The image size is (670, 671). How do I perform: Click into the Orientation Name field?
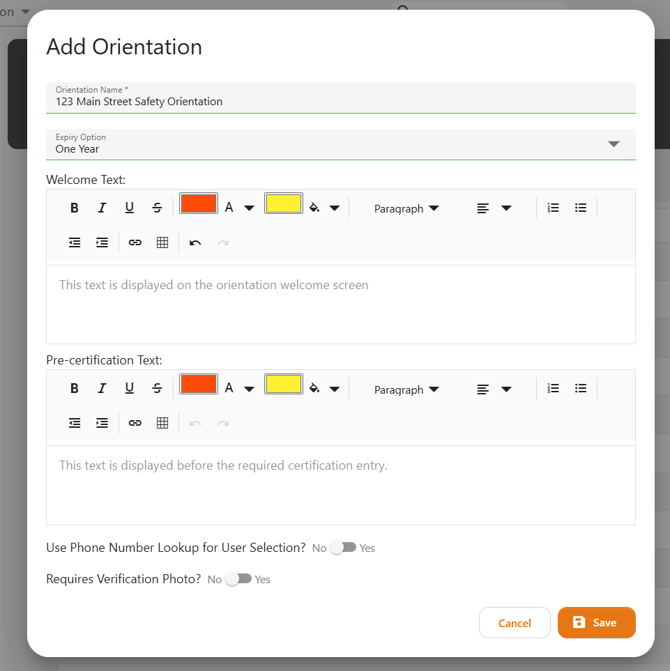point(340,101)
